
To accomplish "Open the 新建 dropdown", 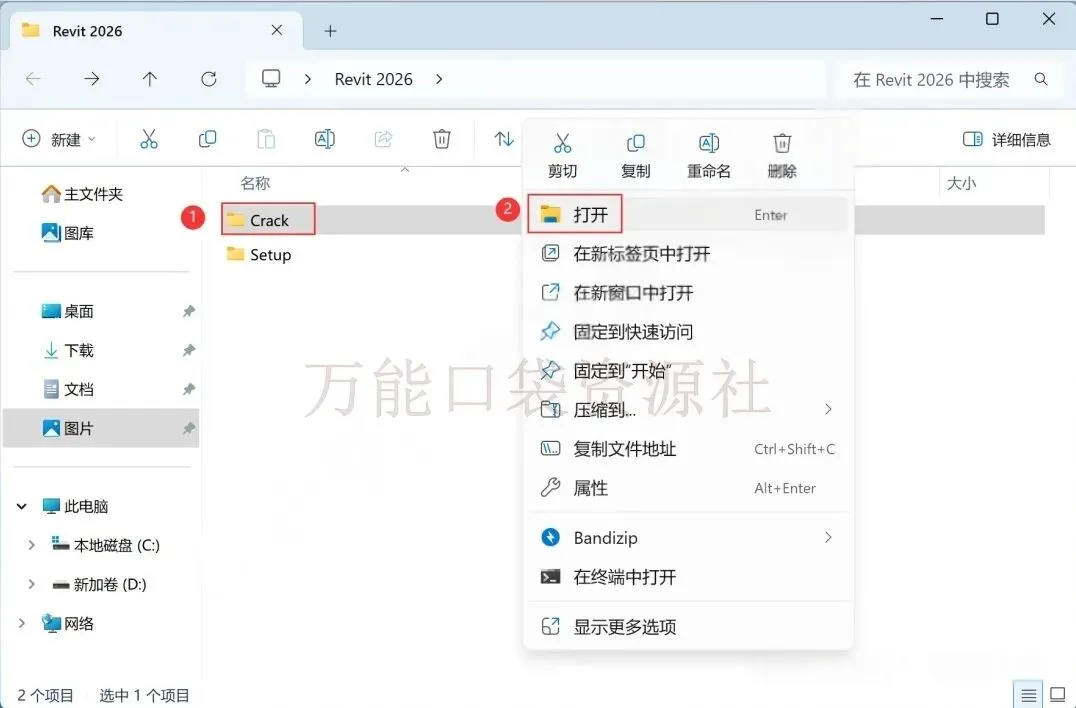I will click(x=59, y=139).
